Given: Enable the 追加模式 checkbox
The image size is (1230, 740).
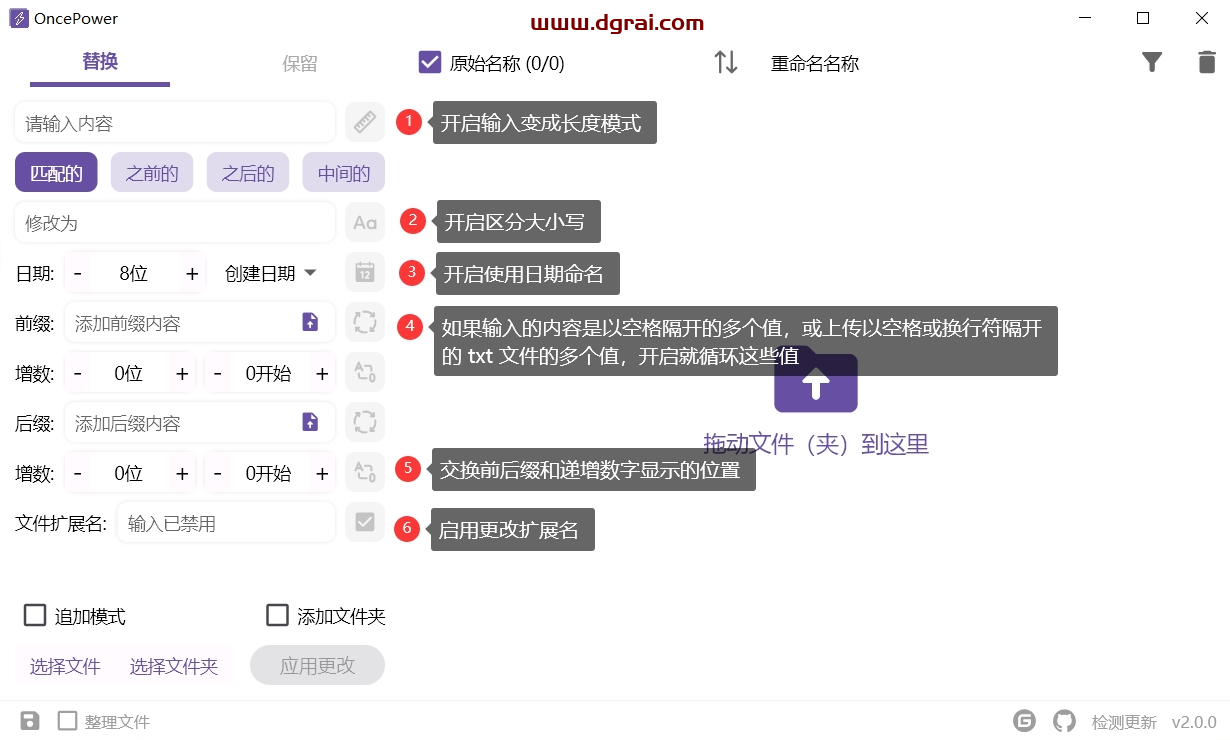Looking at the screenshot, I should coord(35,615).
